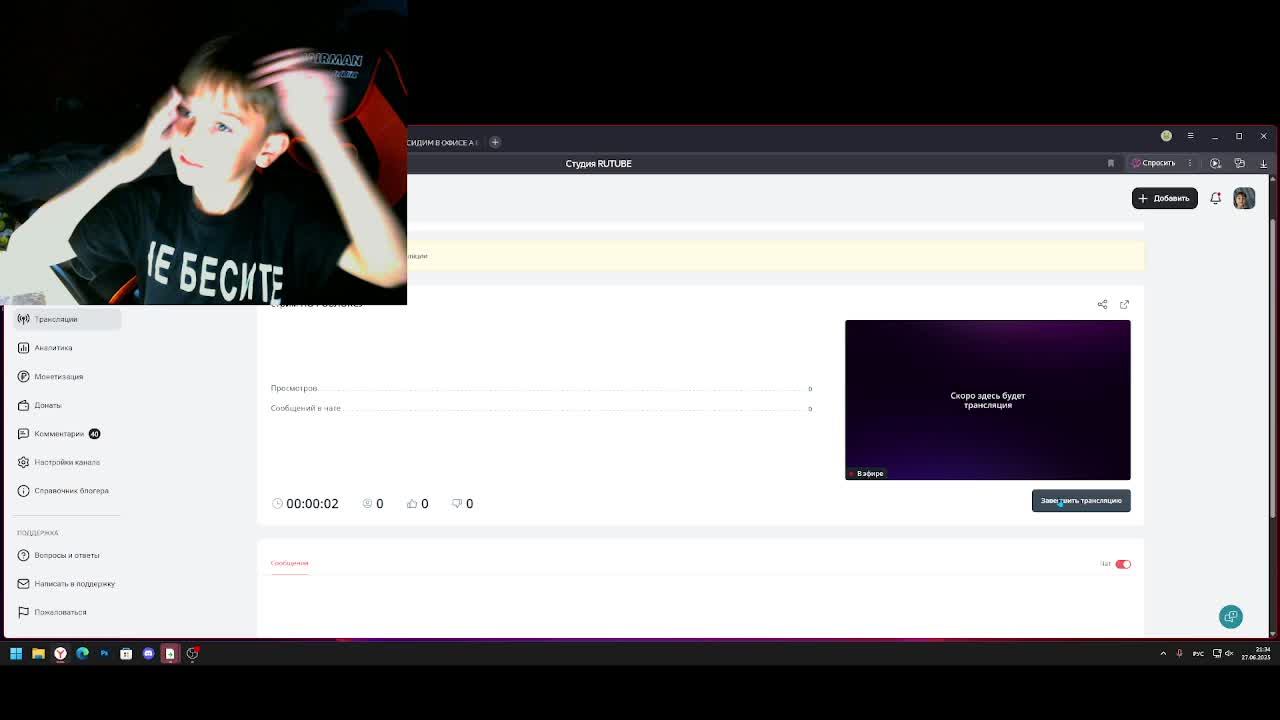Open a new browser tab

(x=495, y=142)
